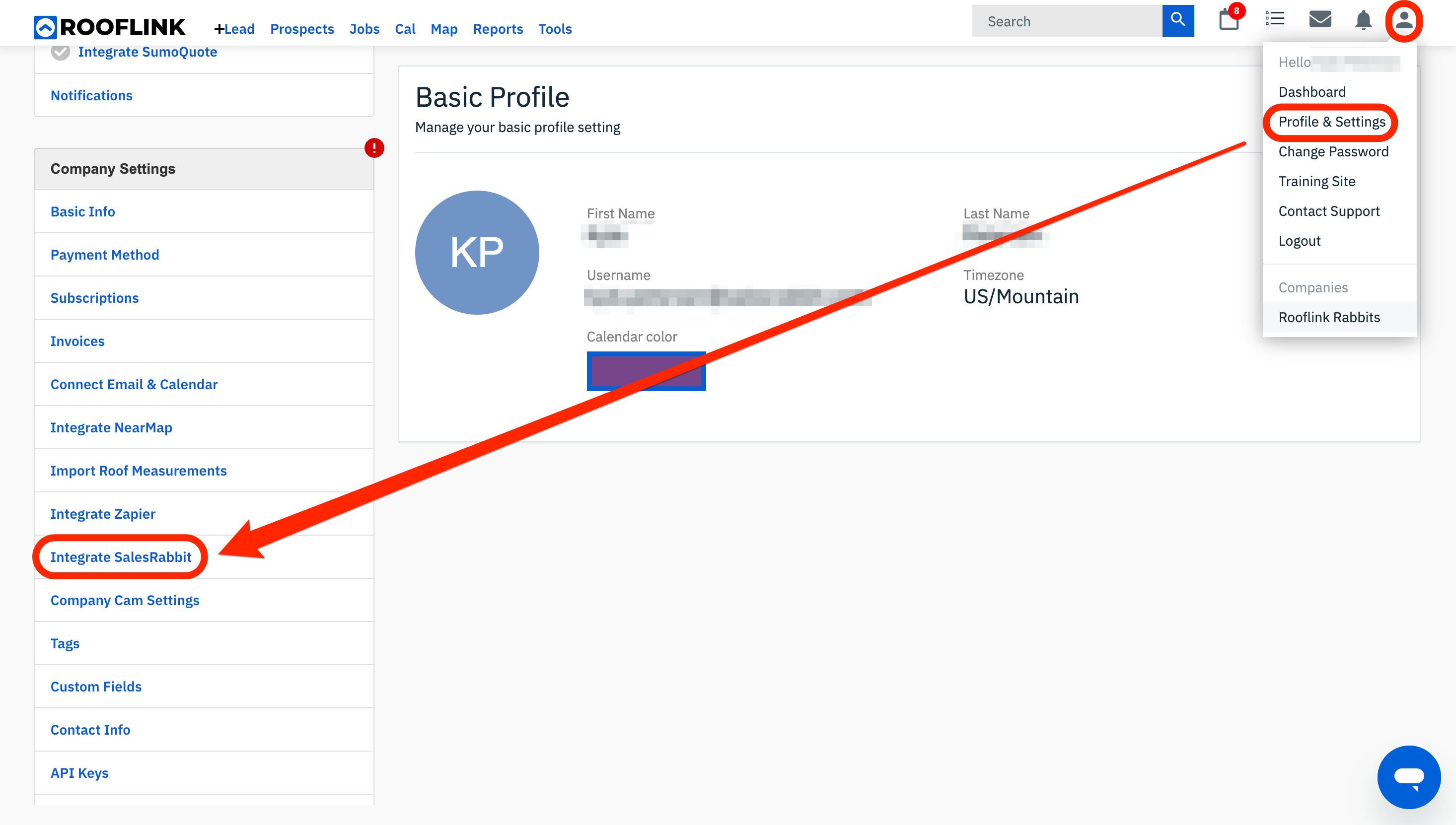Click the Basic Profile heading
This screenshot has width=1456, height=825.
[492, 97]
